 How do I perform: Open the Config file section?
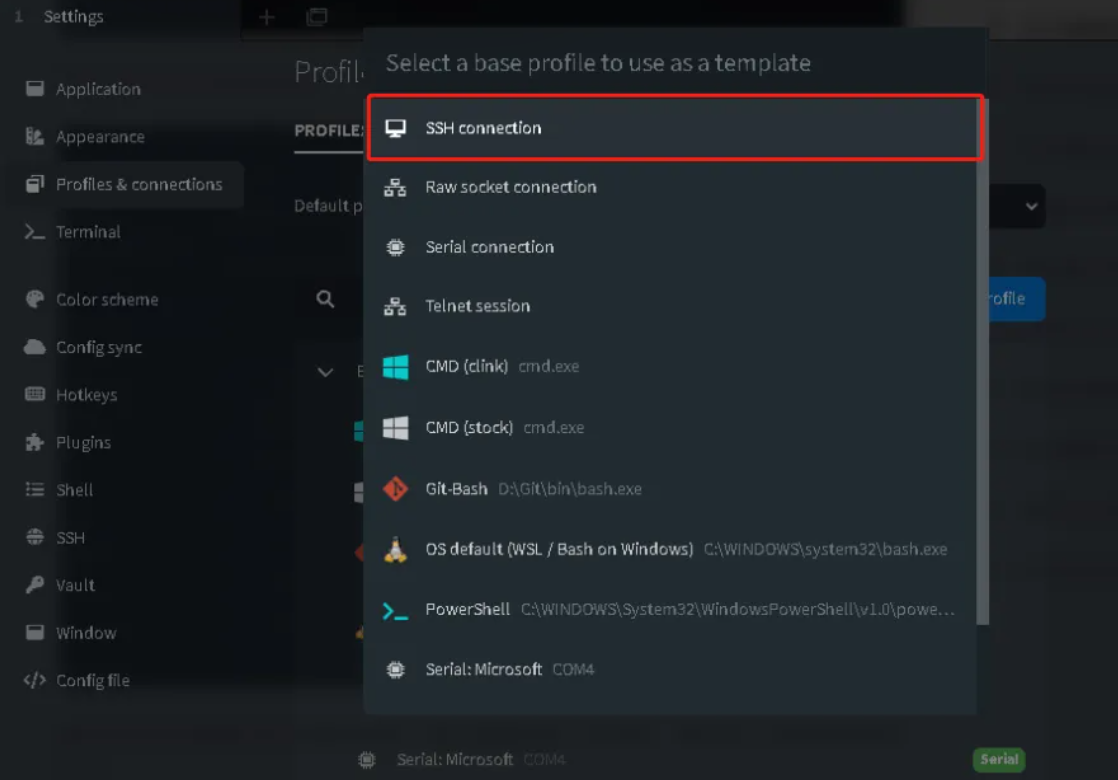tap(125, 681)
